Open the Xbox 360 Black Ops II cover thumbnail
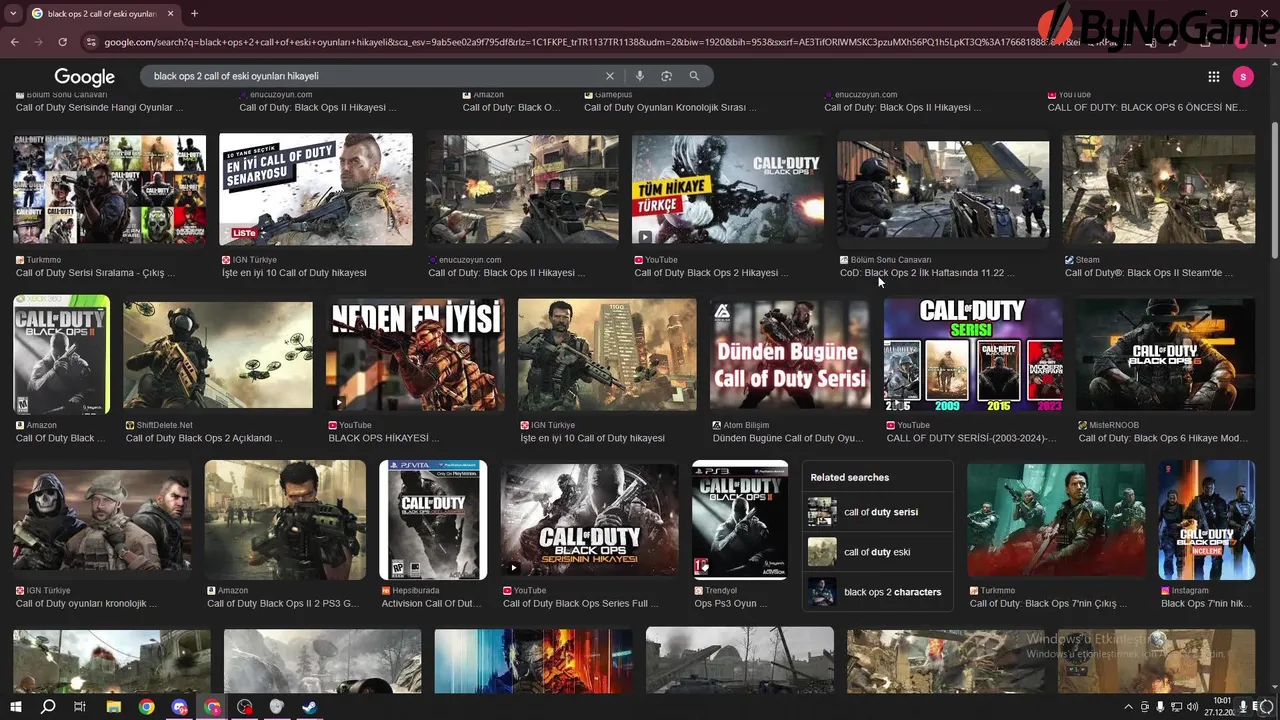The height and width of the screenshot is (720, 1280). [61, 355]
